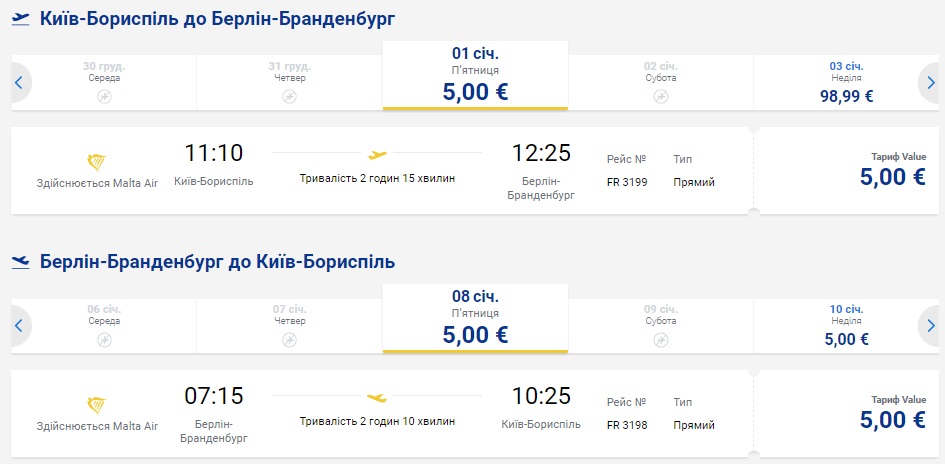Select the 31 груд. Четвер date tab
This screenshot has height=464, width=945.
[289, 82]
